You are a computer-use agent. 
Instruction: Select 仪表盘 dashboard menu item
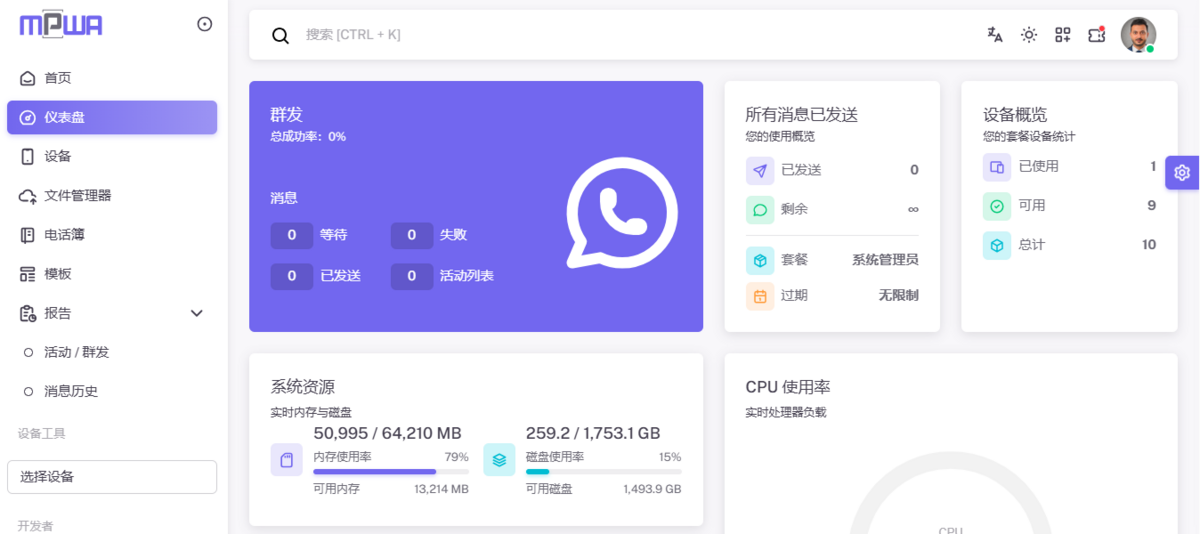(112, 117)
